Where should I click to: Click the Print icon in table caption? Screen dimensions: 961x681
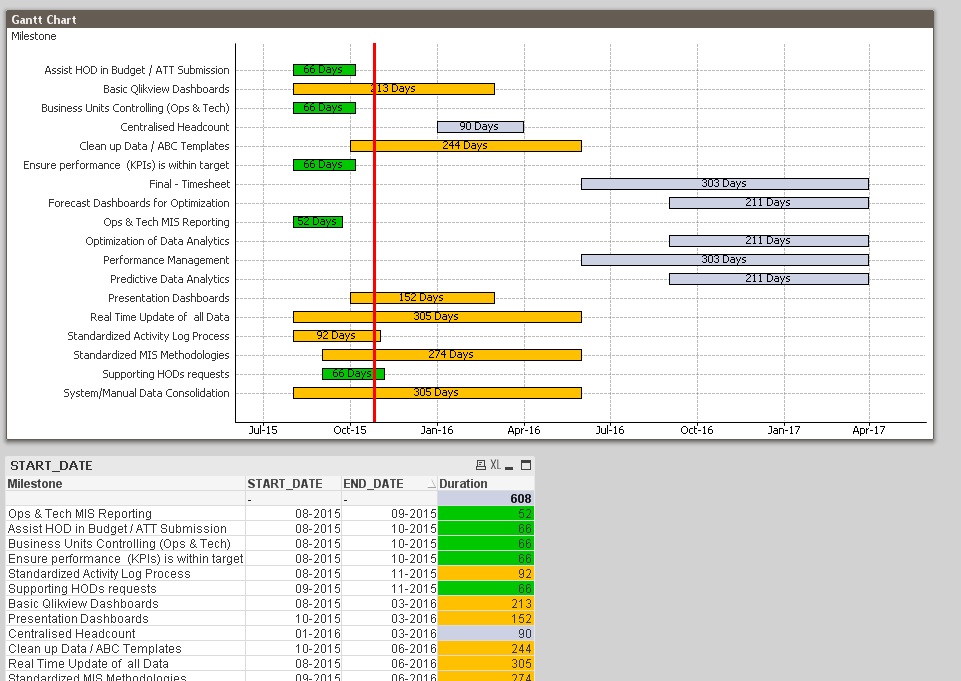coord(481,465)
